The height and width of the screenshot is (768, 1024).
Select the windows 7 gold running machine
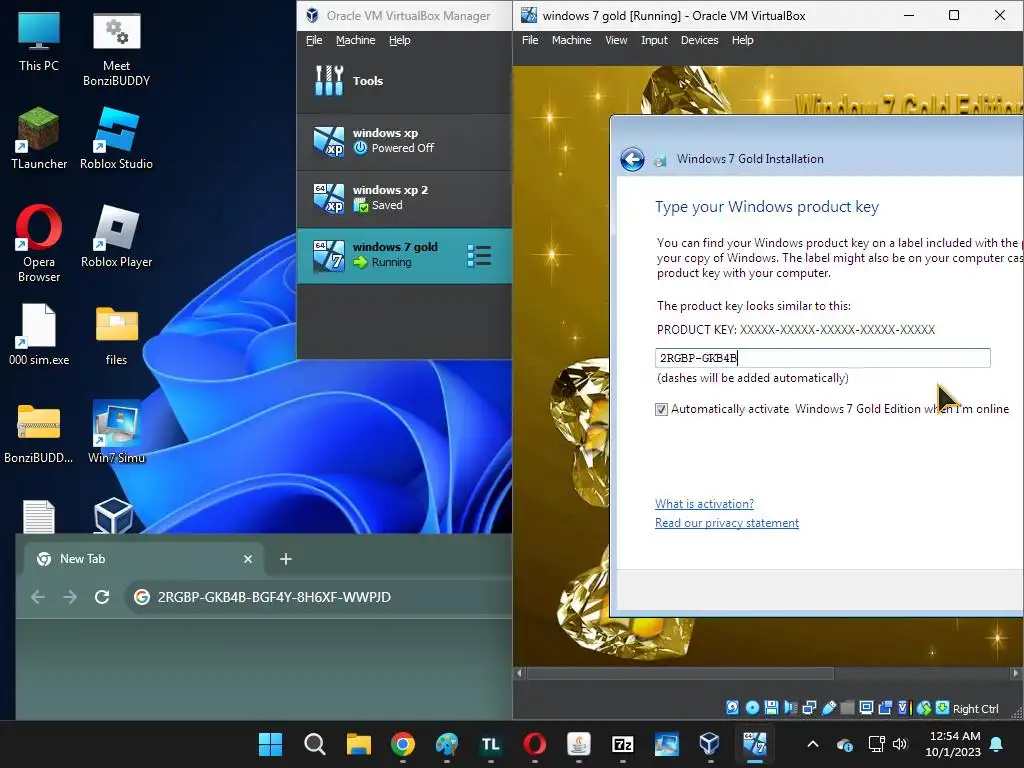(404, 255)
